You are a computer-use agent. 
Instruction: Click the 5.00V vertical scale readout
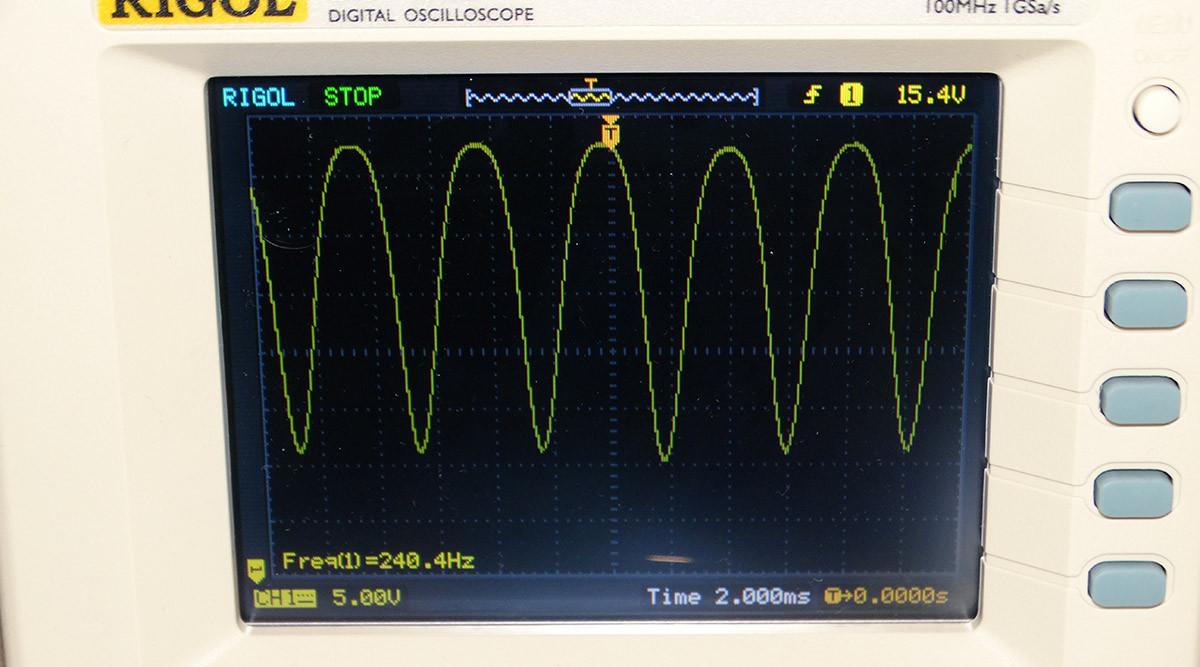coord(366,598)
